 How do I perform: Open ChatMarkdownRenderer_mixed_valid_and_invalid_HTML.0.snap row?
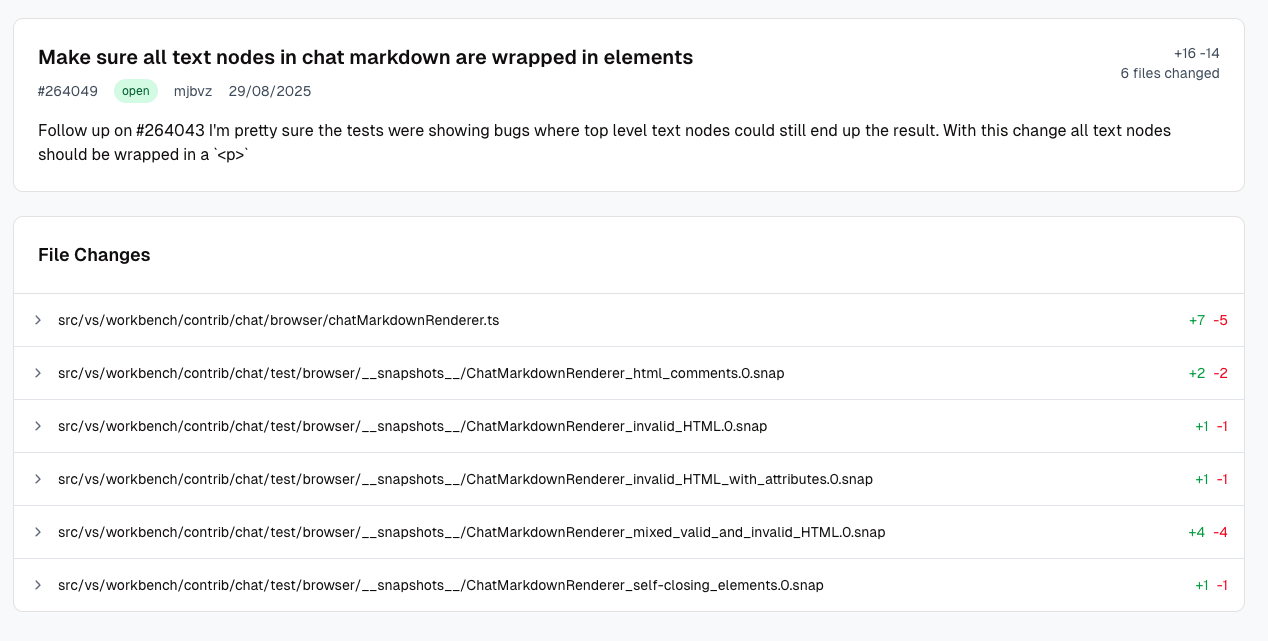(x=471, y=532)
